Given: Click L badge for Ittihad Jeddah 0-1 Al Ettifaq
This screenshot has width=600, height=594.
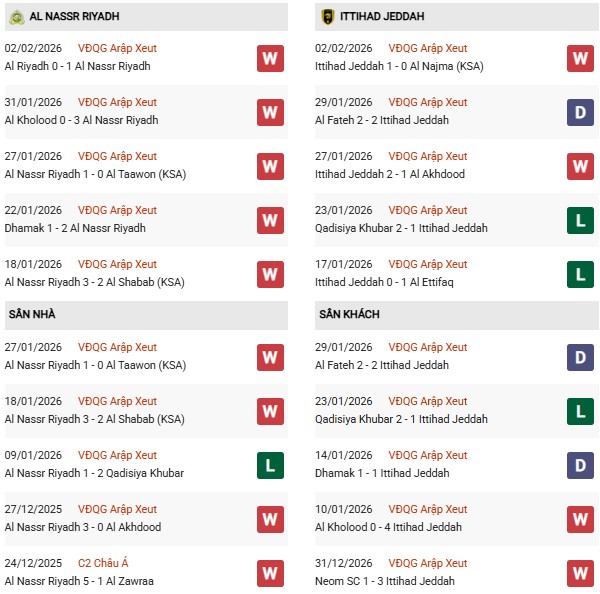Looking at the screenshot, I should [580, 274].
